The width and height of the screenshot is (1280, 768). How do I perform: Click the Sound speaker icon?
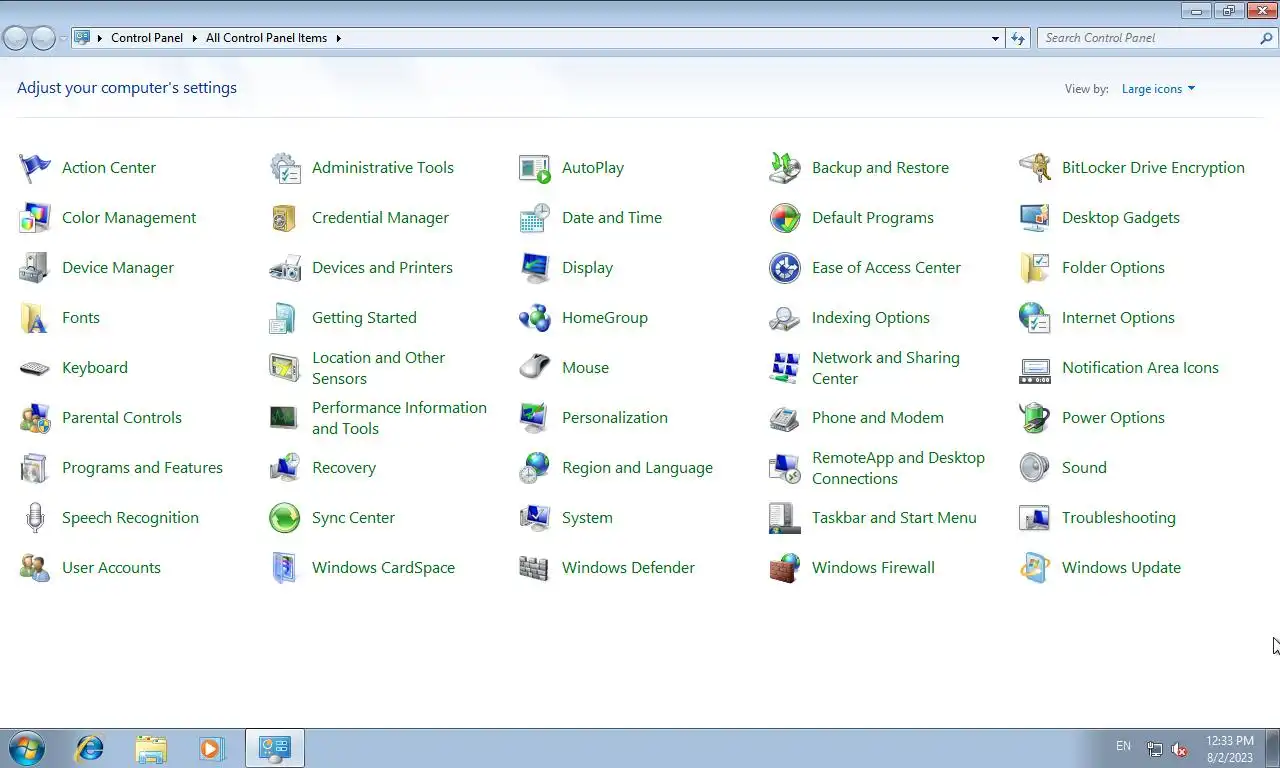click(x=1035, y=468)
